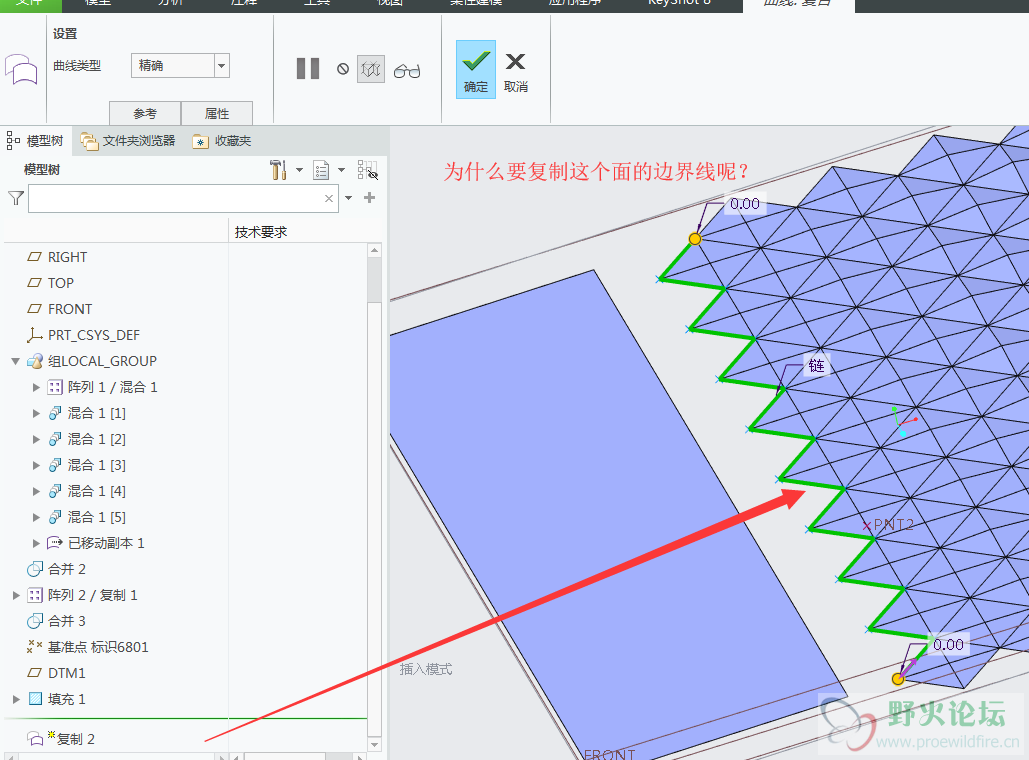This screenshot has width=1029, height=760.
Task: Select 混合 1 [4] feature
Action: (x=87, y=491)
